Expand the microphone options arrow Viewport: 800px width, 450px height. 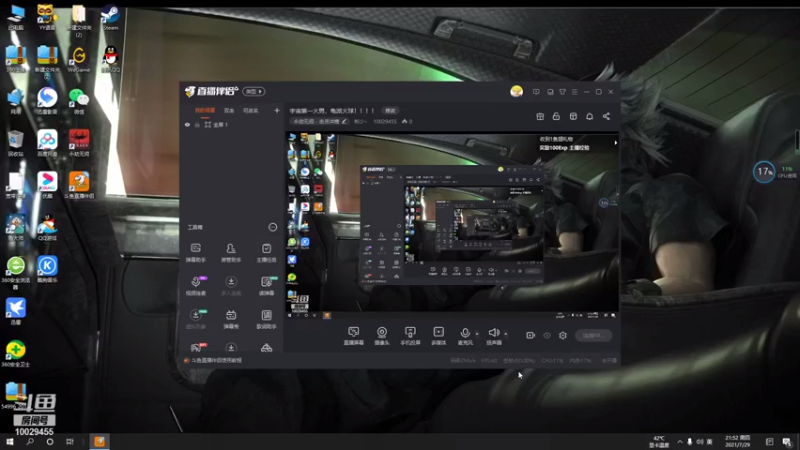coord(477,334)
